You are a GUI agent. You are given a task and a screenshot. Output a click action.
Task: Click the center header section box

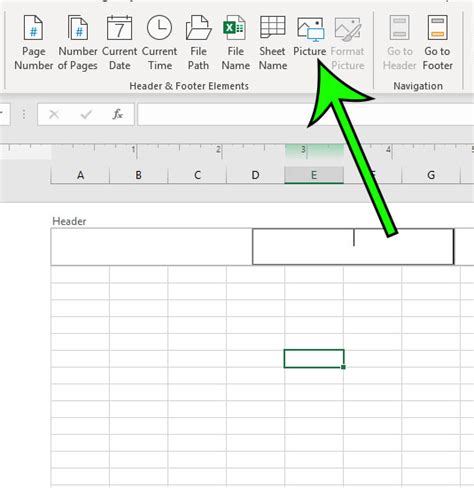pyautogui.click(x=353, y=247)
